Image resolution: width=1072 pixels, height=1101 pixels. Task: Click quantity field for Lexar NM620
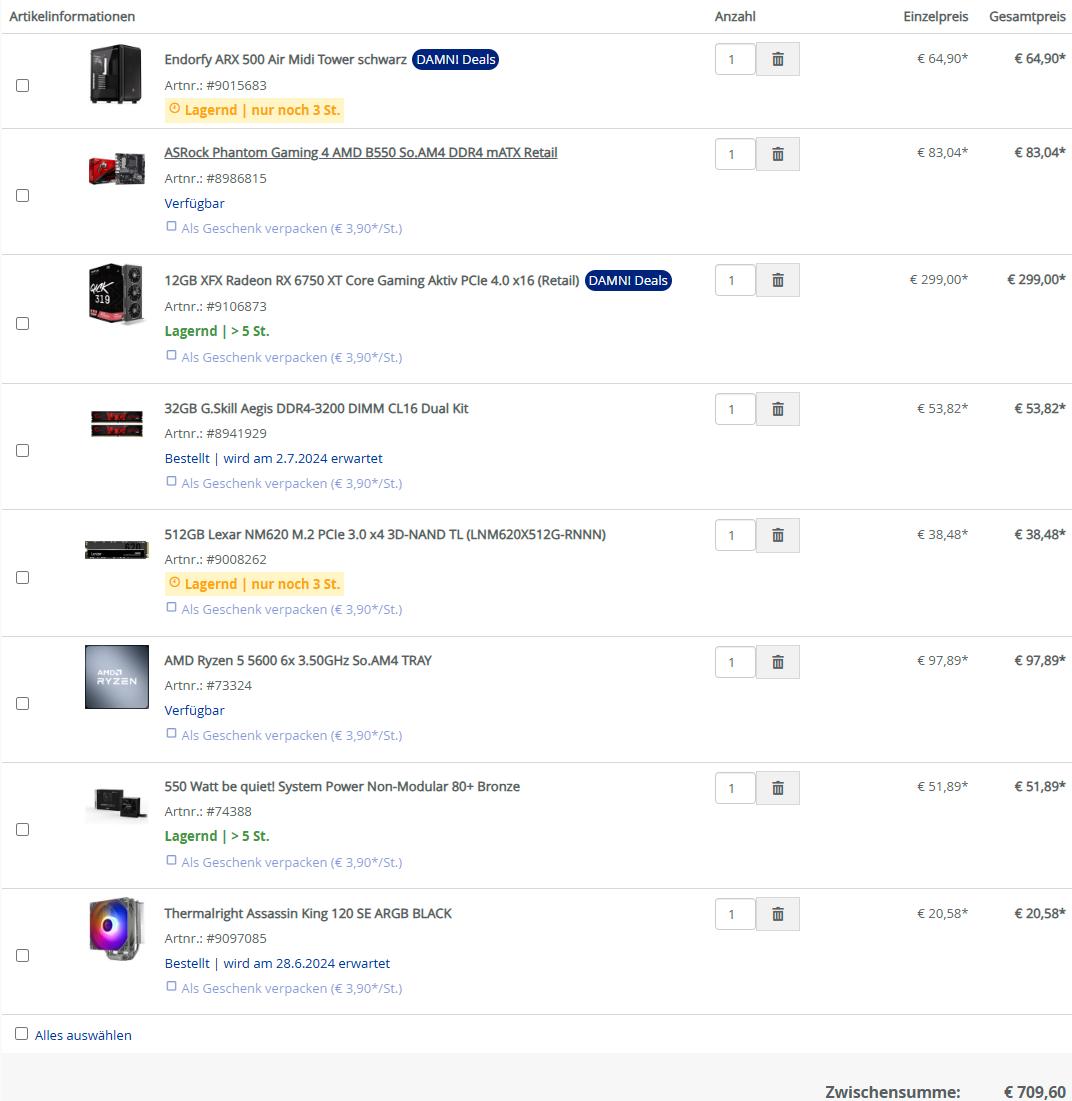(x=735, y=535)
